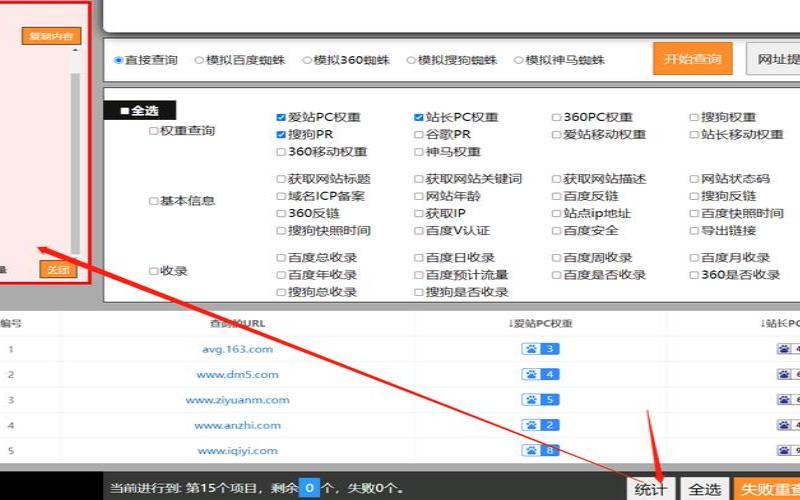Sort by ↓爱站PC权重 column header

tap(540, 323)
